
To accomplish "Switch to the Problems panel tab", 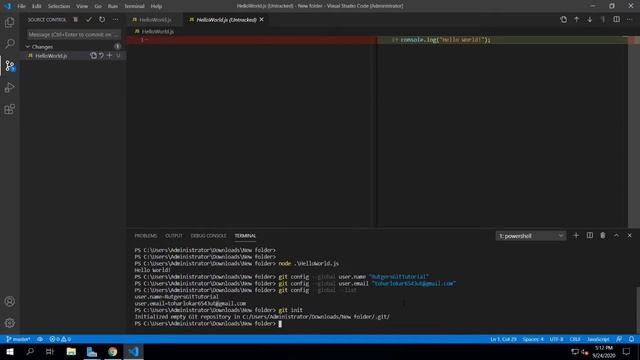I will coord(146,236).
